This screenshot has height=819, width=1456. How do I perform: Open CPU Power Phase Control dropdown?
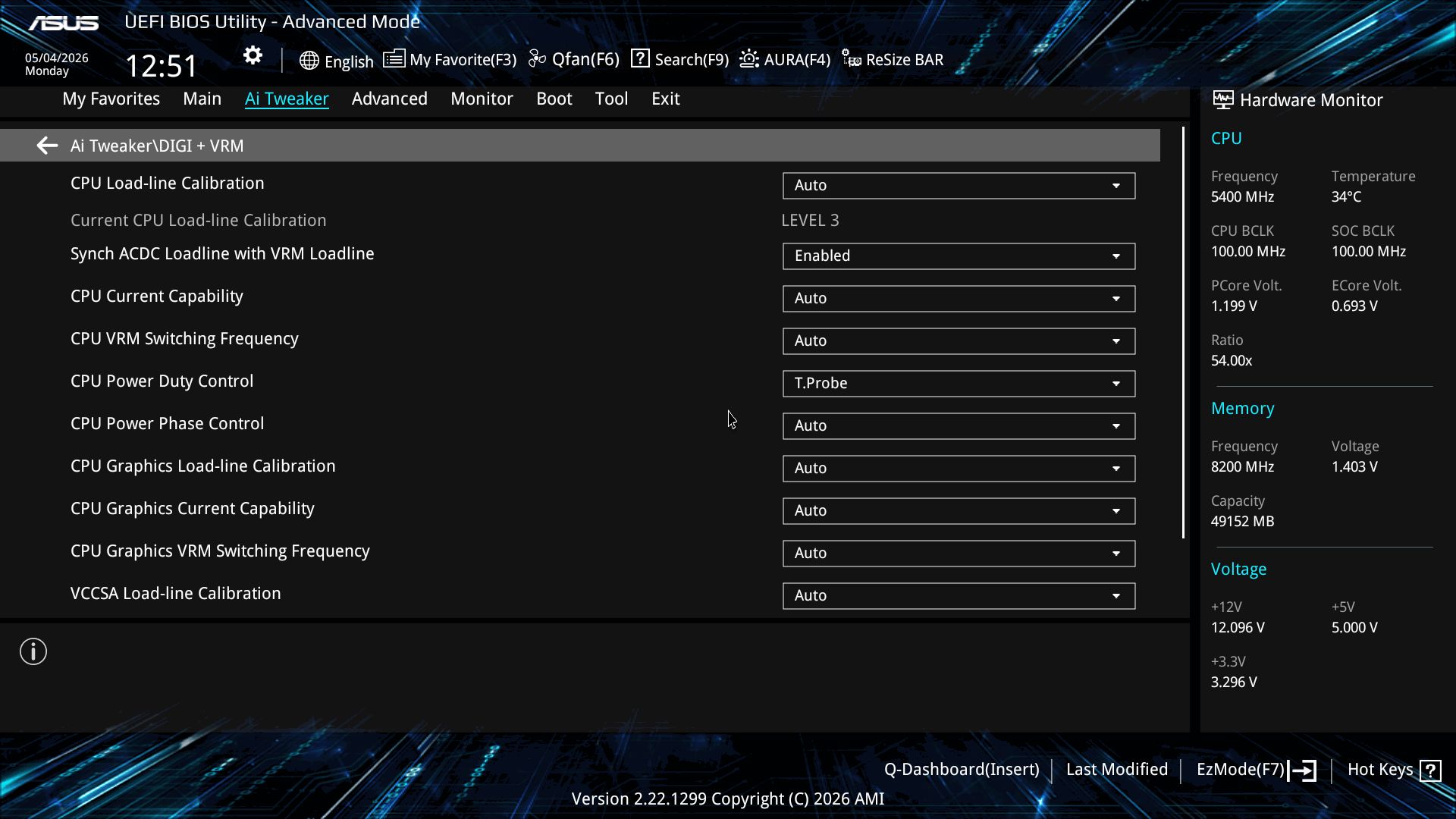pos(959,426)
